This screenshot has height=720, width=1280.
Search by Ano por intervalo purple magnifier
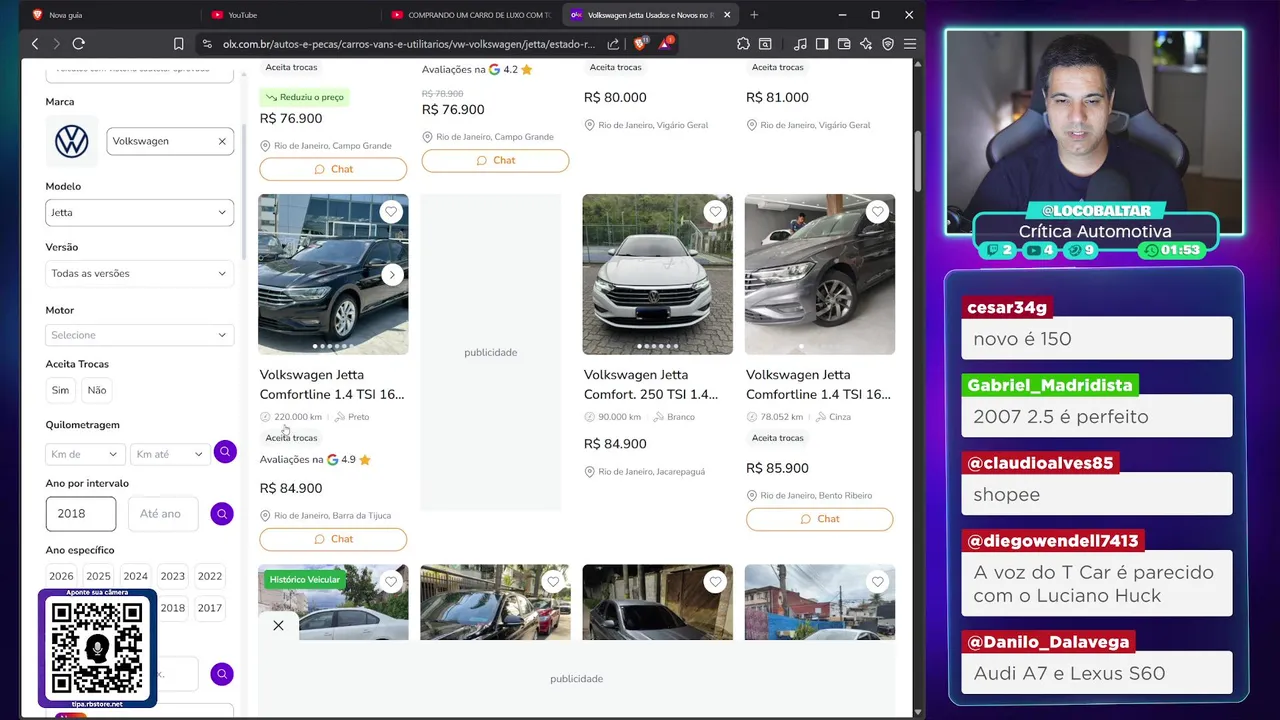222,514
